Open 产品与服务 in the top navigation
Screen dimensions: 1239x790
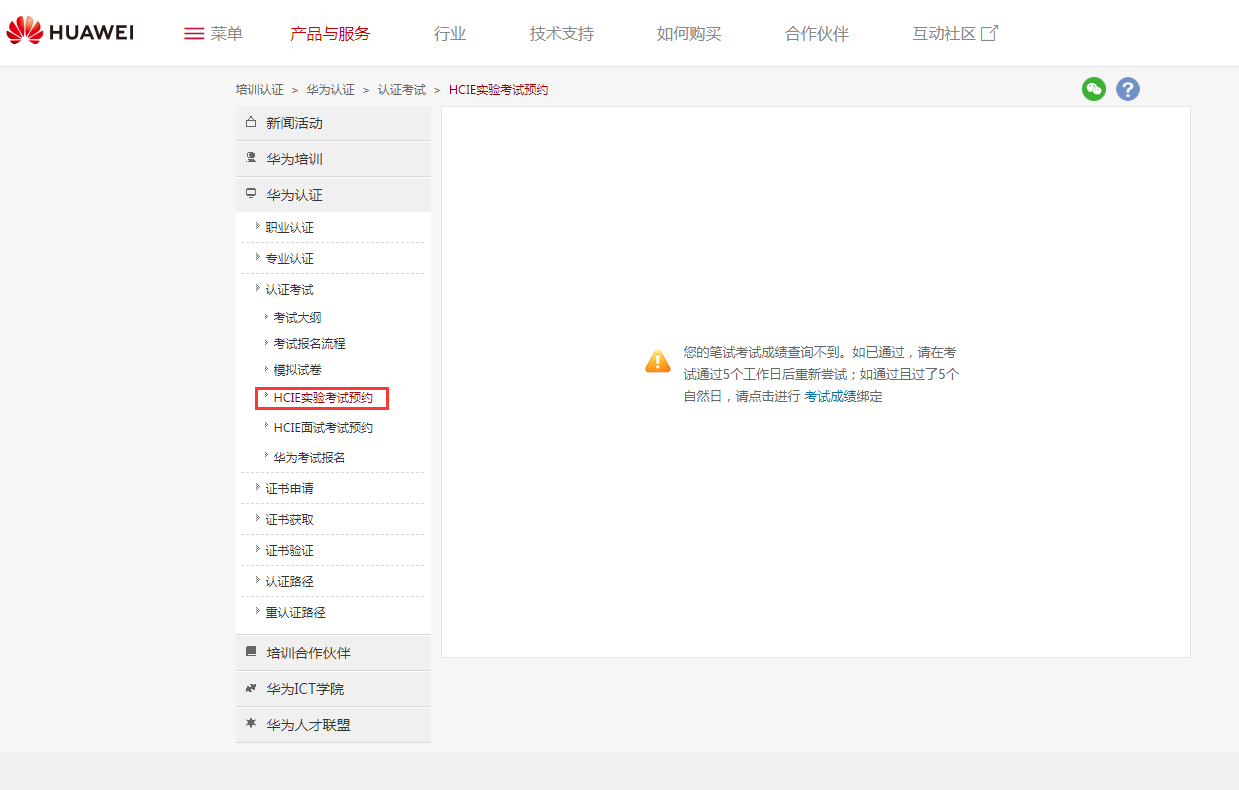(330, 34)
